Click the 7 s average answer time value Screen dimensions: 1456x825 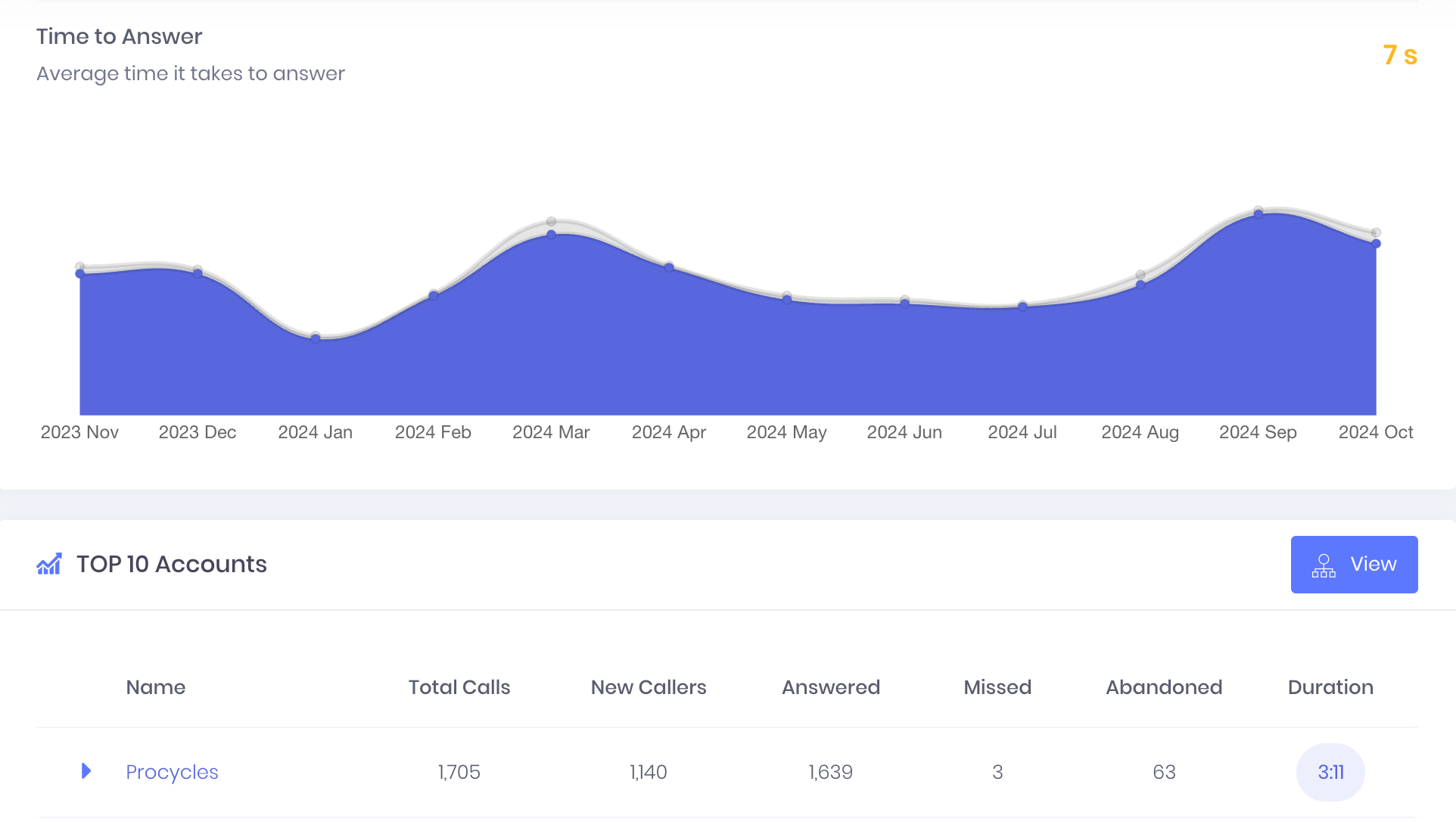1399,55
